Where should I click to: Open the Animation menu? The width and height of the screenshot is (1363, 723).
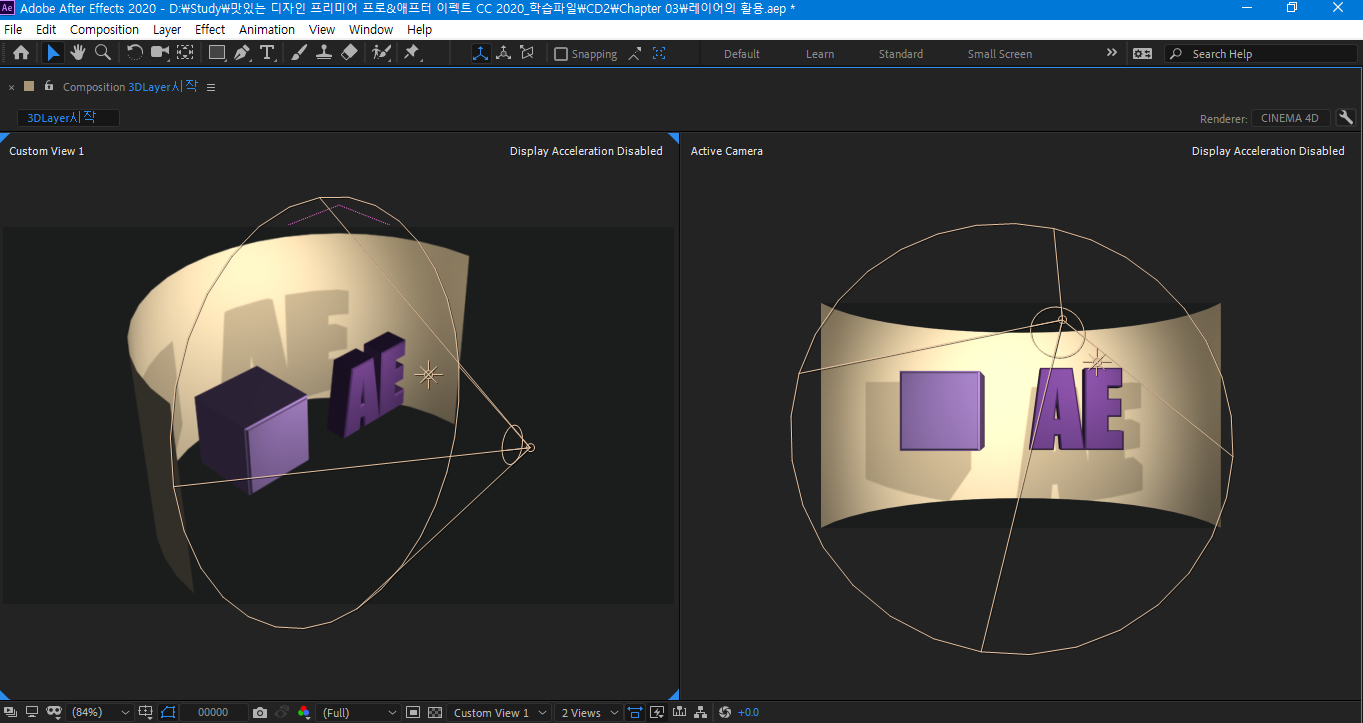pos(267,29)
